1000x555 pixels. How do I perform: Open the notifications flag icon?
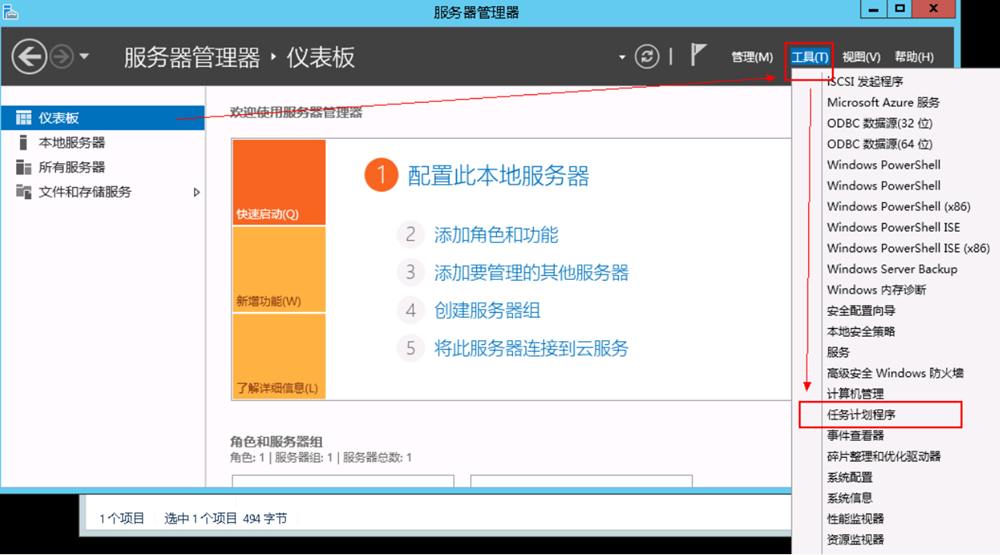698,56
